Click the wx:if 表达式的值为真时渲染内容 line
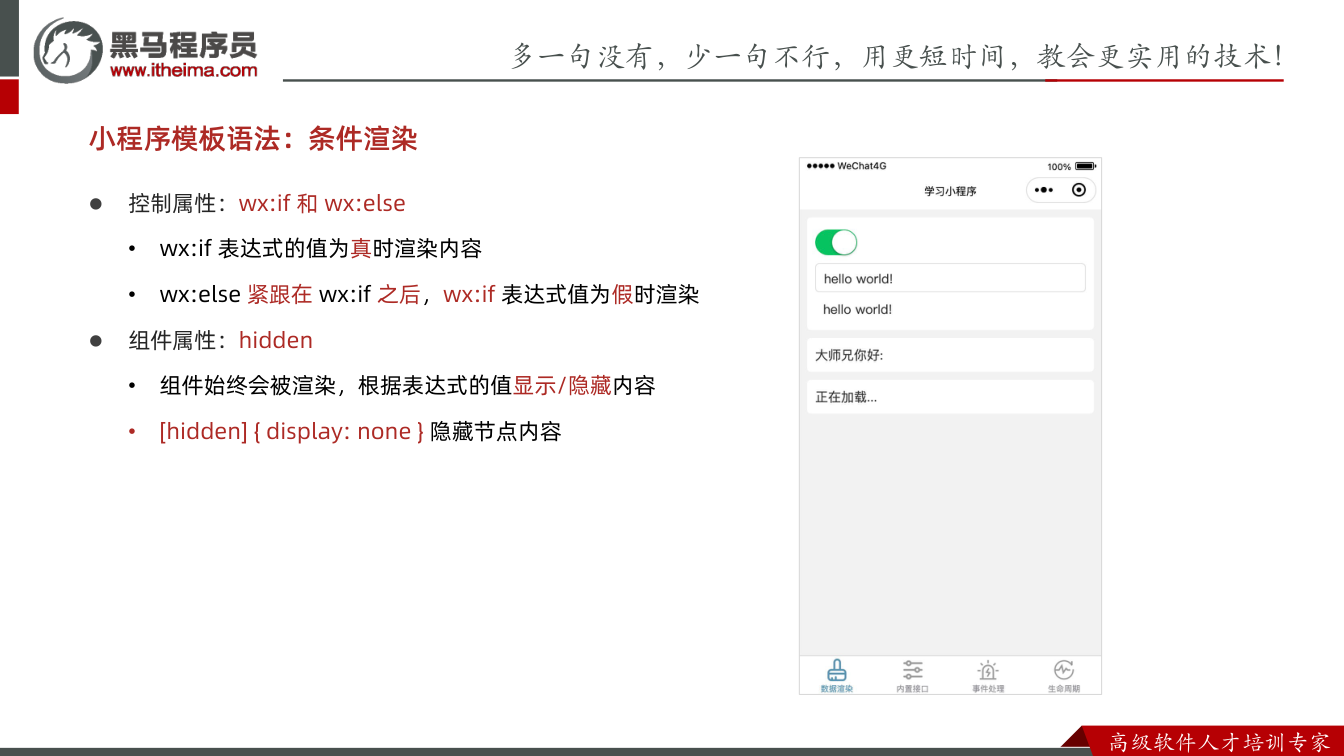This screenshot has height=756, width=1344. [x=321, y=249]
